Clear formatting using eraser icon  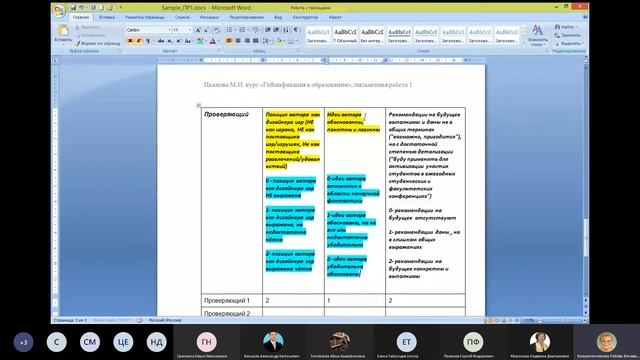[x=217, y=30]
